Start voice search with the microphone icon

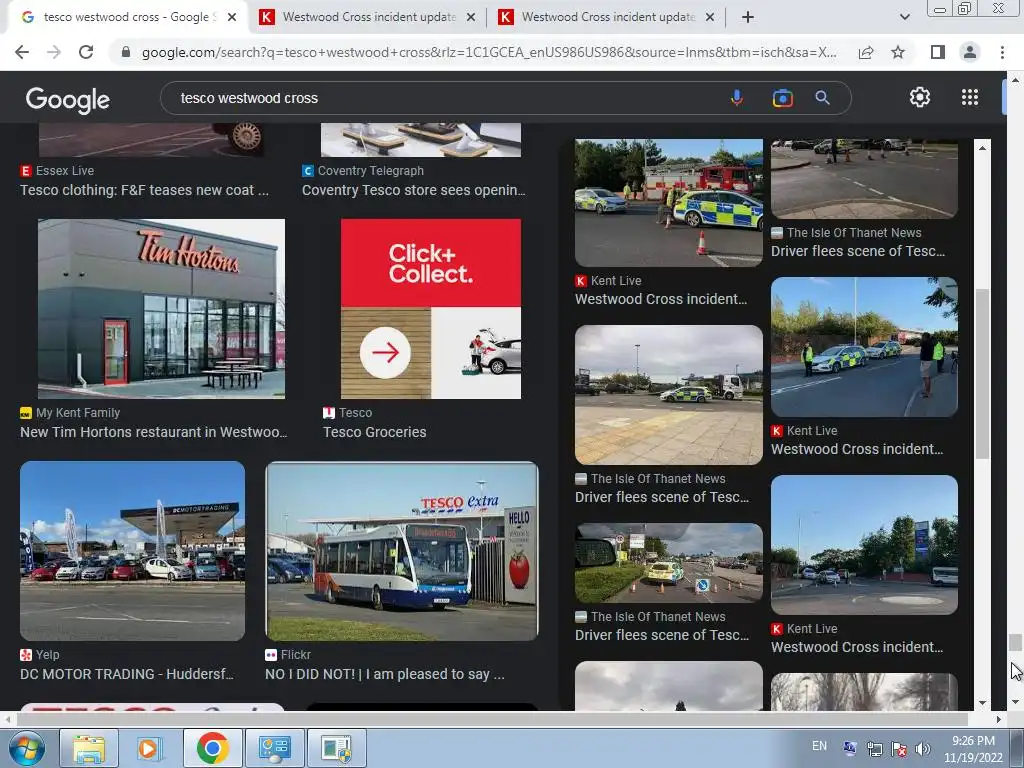737,98
